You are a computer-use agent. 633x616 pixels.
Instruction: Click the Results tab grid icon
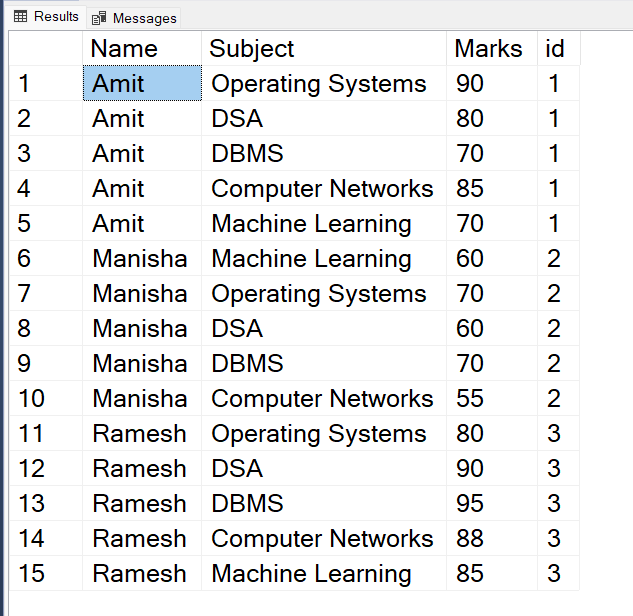[x=21, y=17]
